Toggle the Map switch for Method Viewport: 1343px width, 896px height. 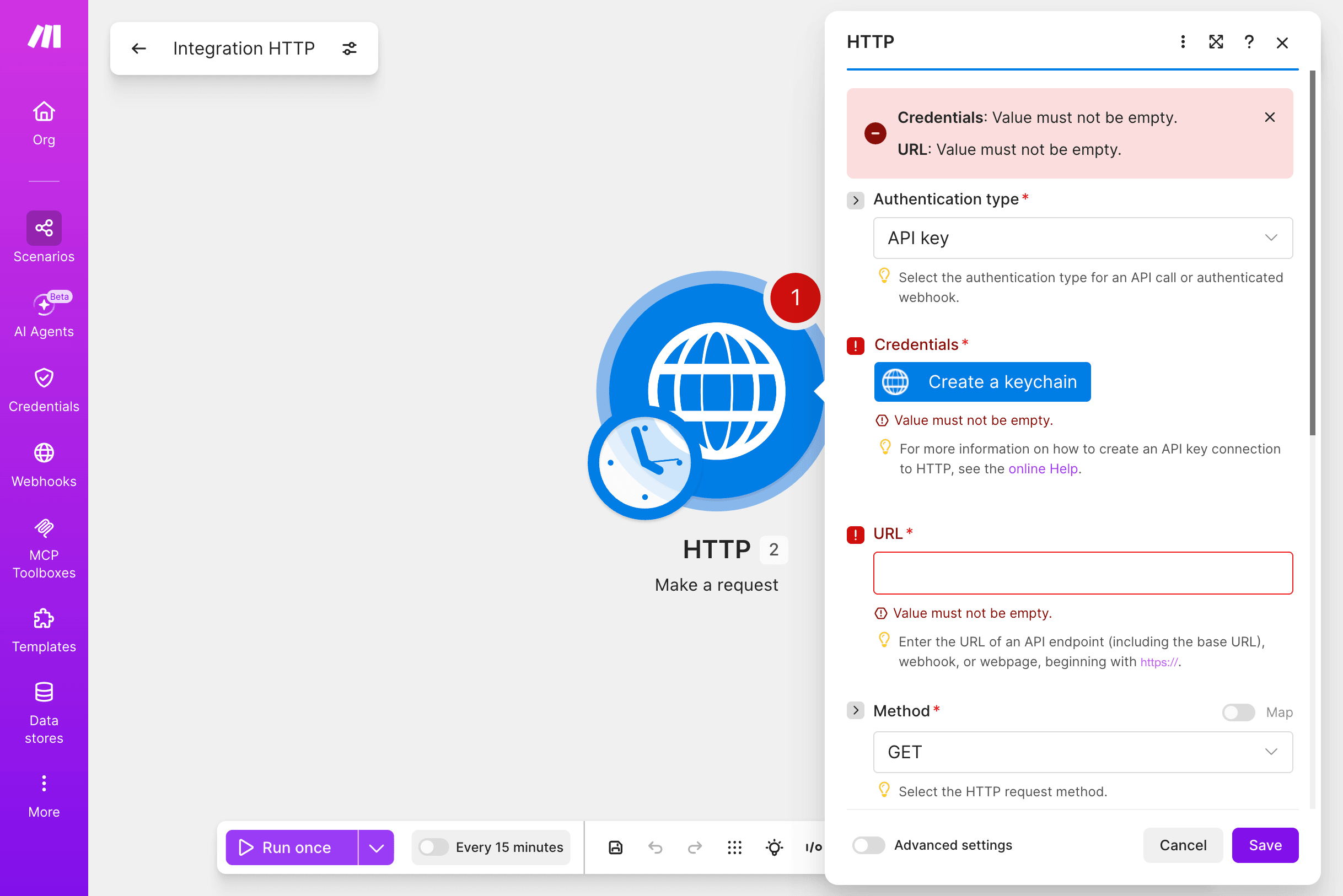pos(1238,712)
